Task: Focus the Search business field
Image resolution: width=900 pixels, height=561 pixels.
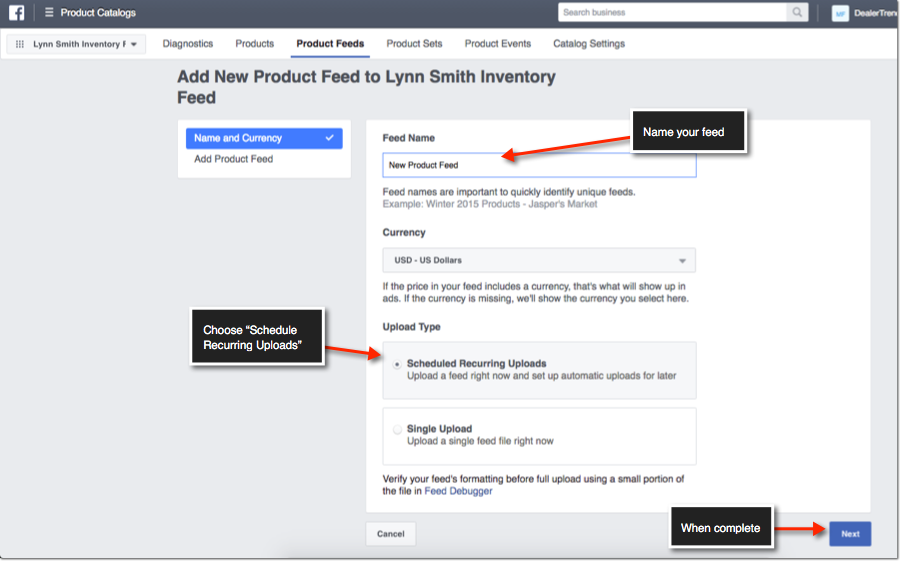Action: pyautogui.click(x=672, y=12)
